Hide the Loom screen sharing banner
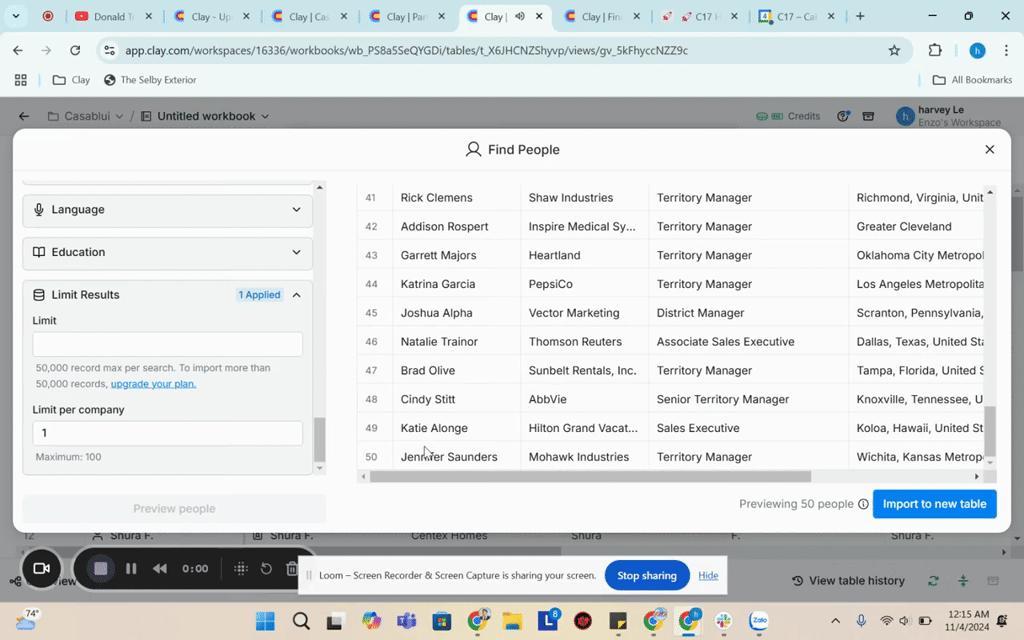Image resolution: width=1024 pixels, height=640 pixels. 708,575
